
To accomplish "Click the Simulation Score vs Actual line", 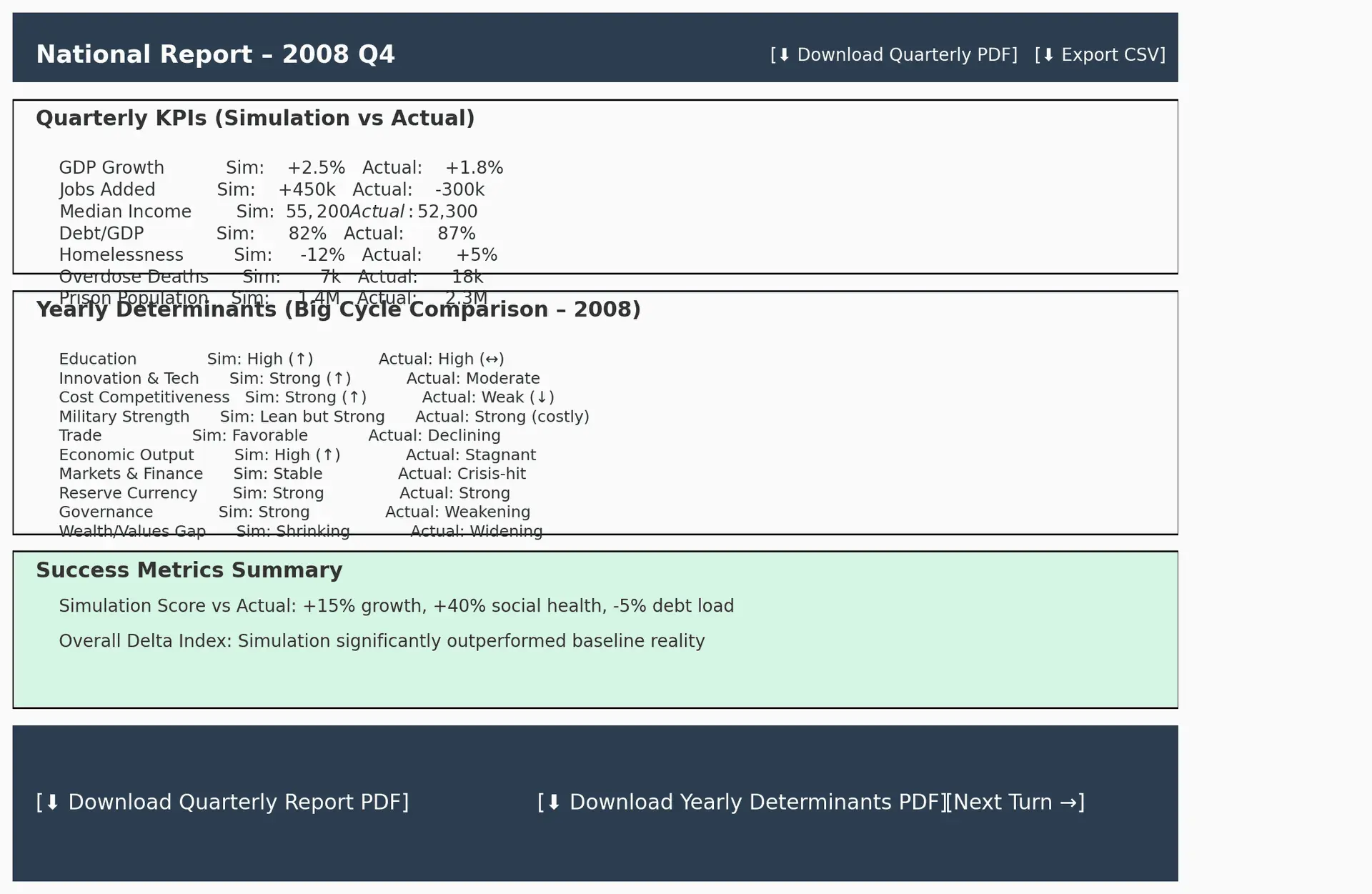I will coord(397,606).
